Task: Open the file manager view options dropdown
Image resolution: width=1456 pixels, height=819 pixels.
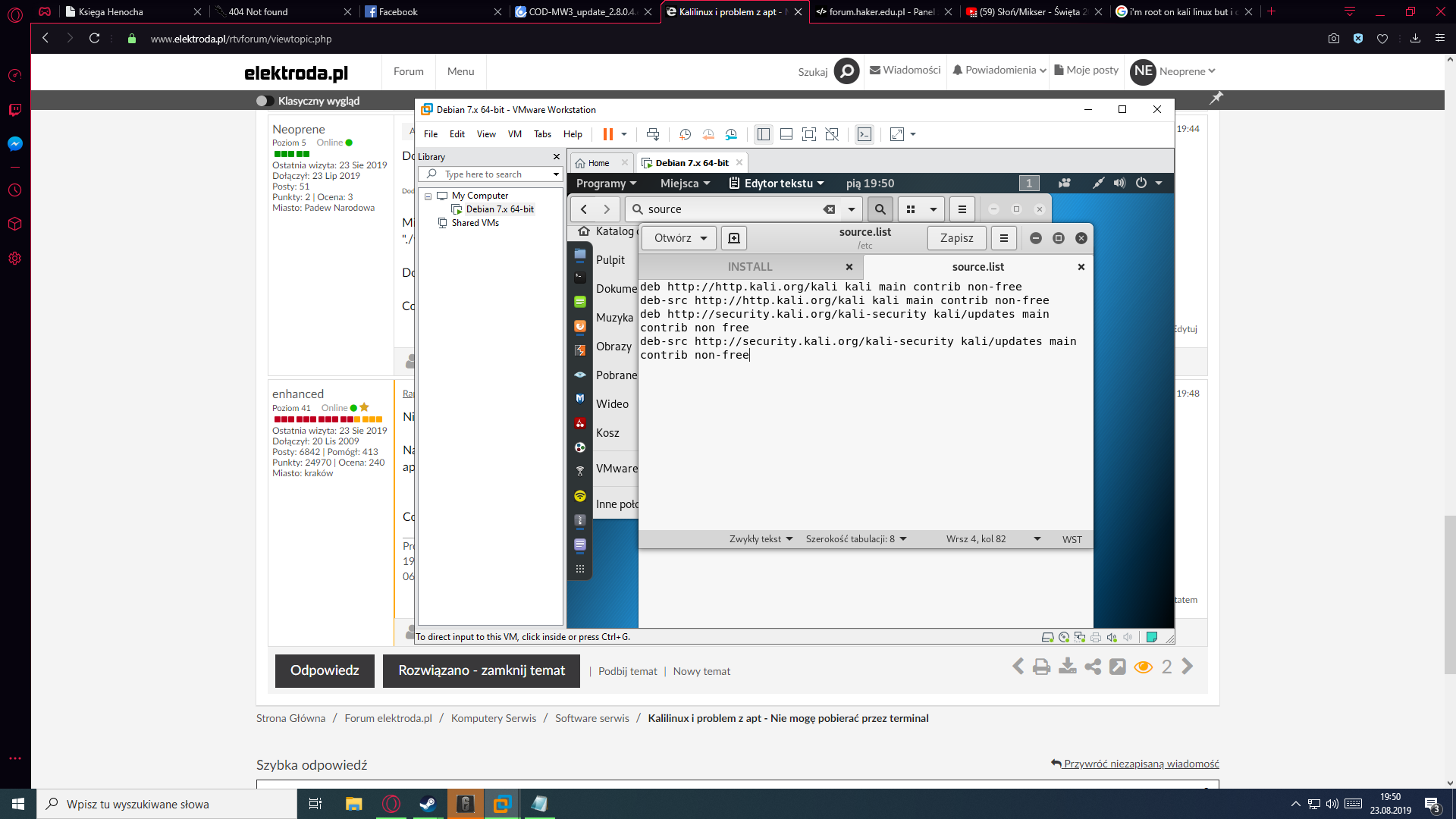Action: coord(934,209)
